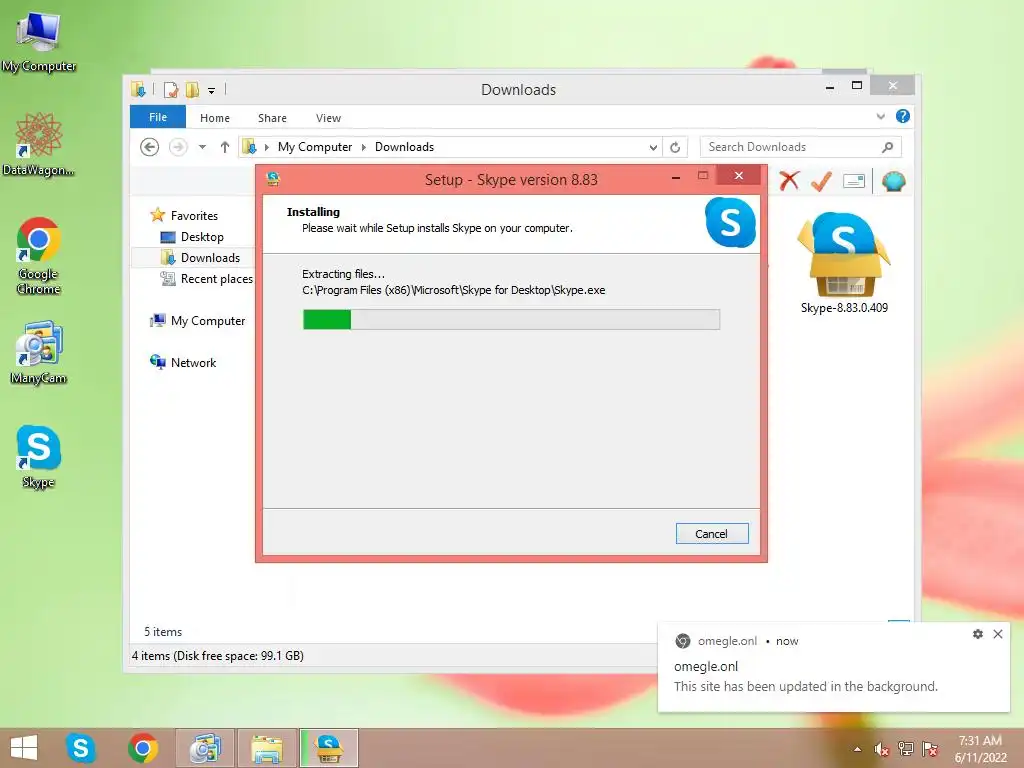
Task: Go back with the Explorer back arrow
Action: (150, 147)
